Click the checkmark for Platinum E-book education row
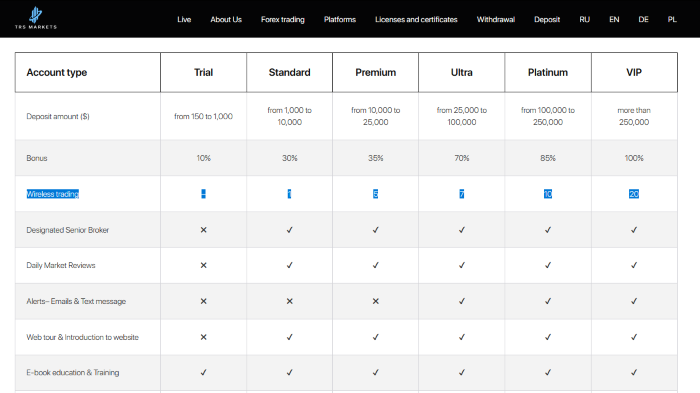The width and height of the screenshot is (700, 393). tap(548, 372)
